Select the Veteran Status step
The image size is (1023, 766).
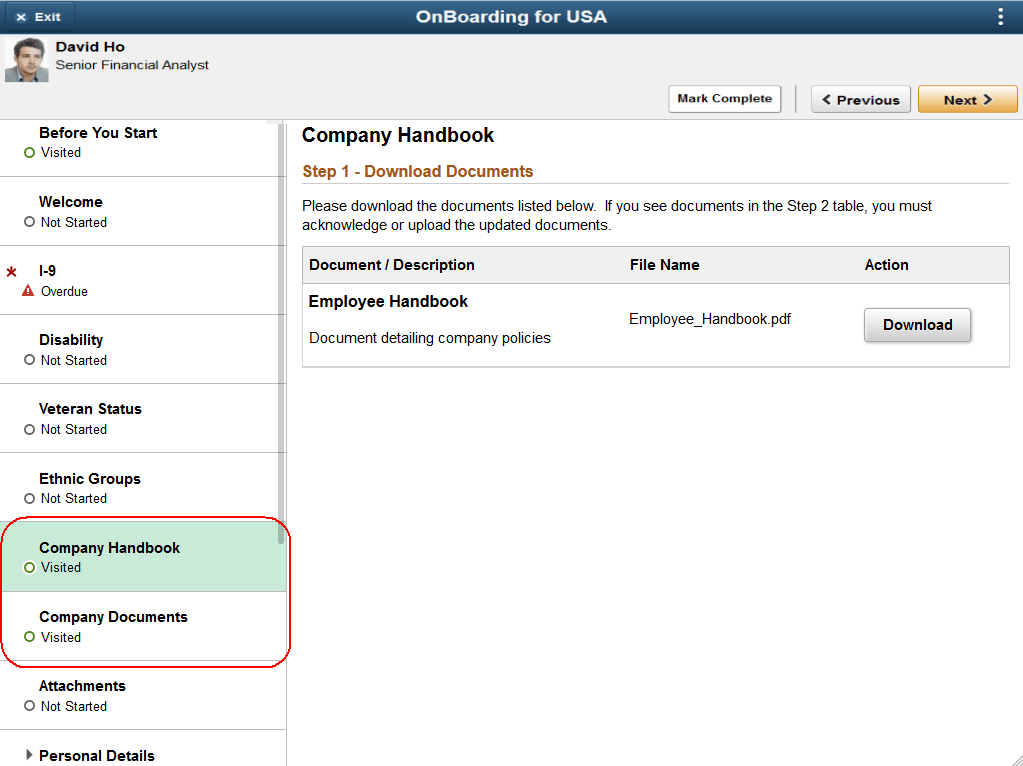tap(90, 409)
